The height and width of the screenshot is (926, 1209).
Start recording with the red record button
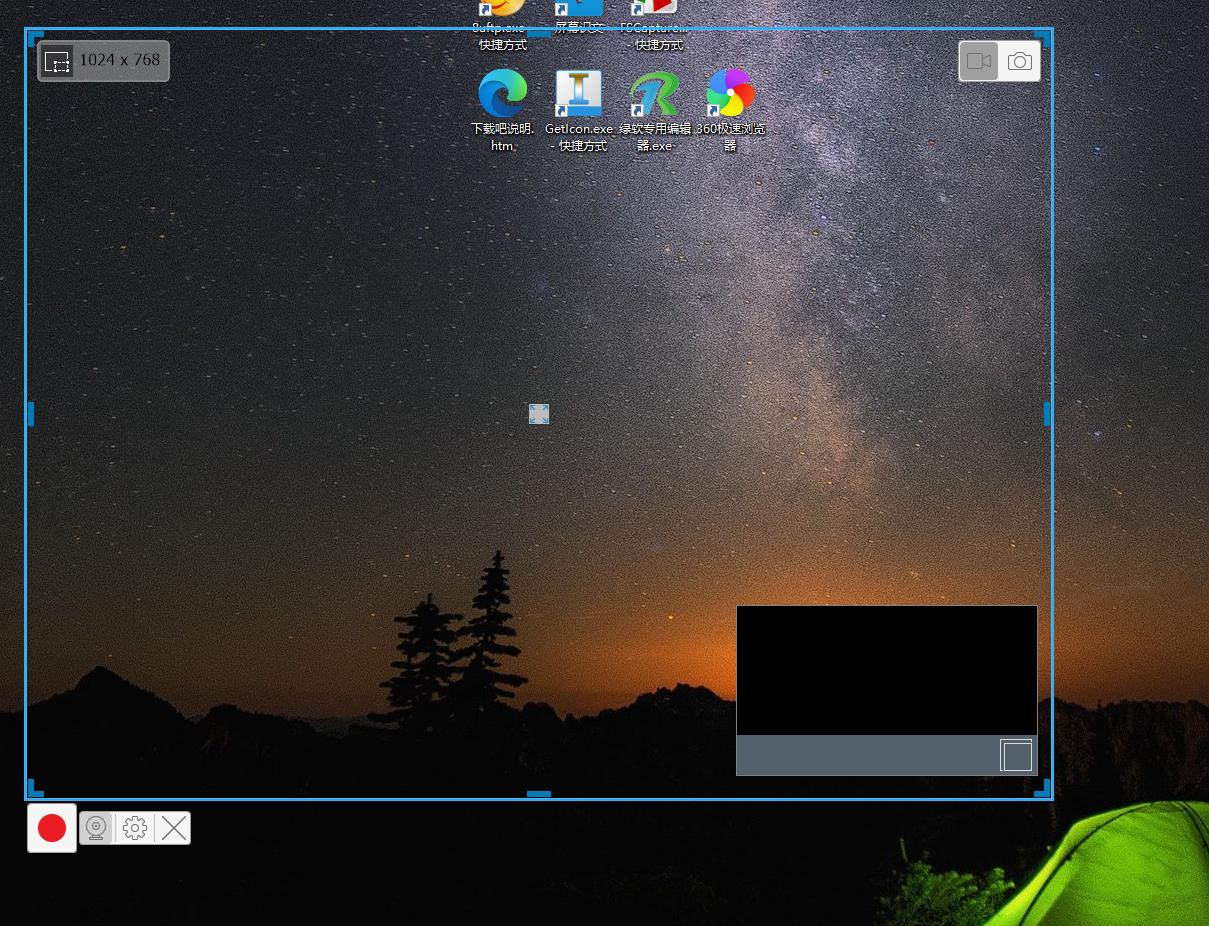[52, 828]
